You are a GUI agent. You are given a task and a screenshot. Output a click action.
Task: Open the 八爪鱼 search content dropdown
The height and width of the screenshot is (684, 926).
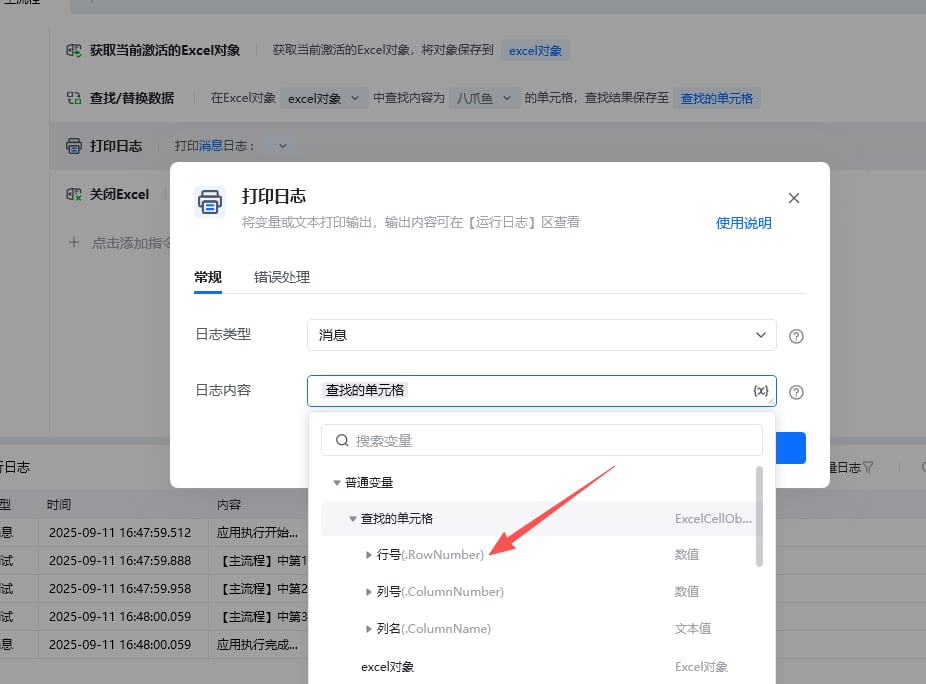tap(484, 99)
